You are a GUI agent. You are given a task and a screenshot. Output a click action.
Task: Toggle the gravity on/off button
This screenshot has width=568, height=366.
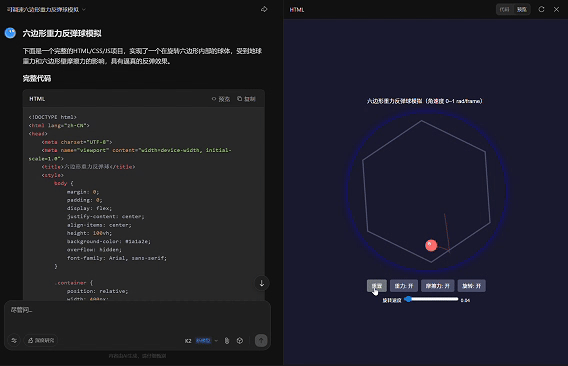point(404,286)
